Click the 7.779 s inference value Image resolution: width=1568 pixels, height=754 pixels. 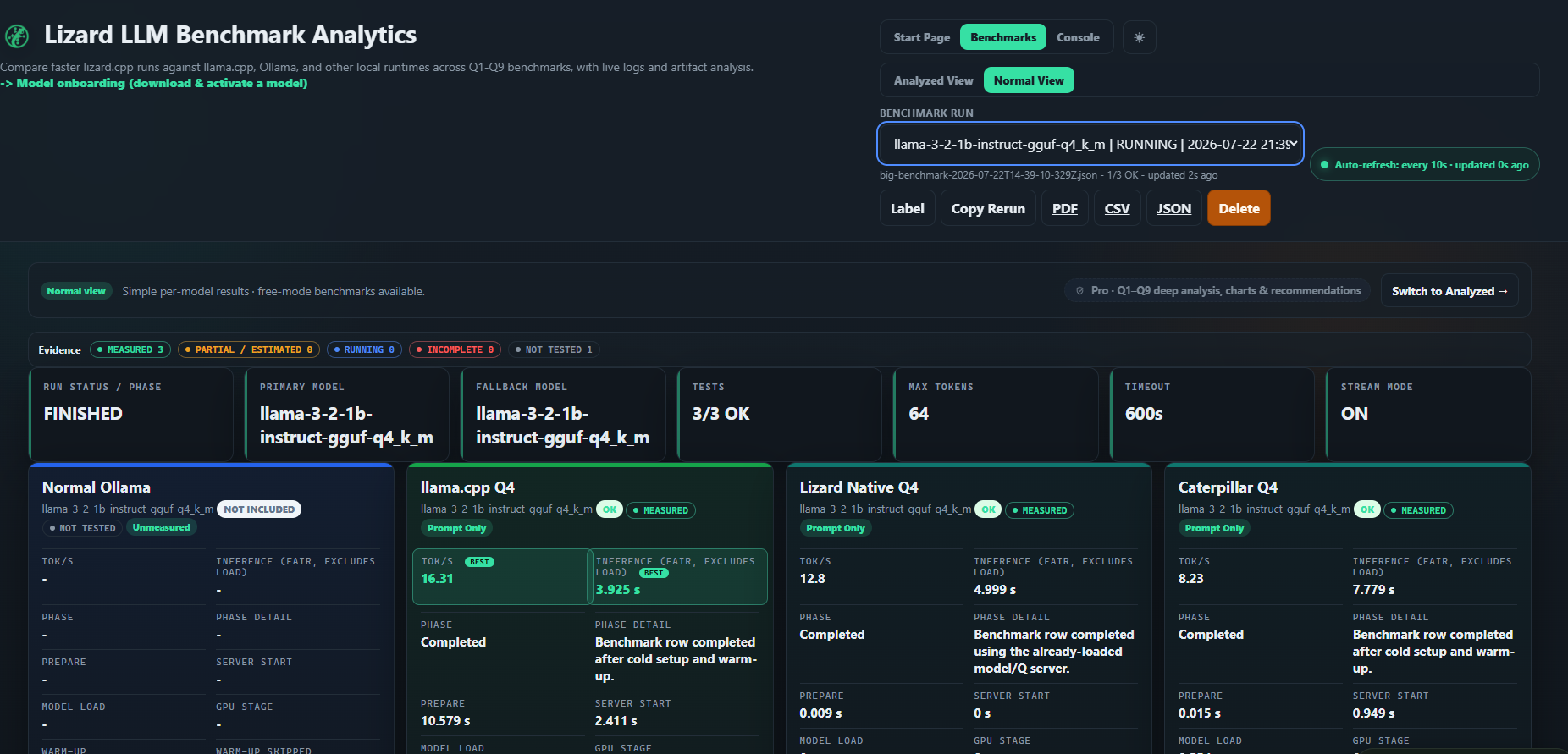(1374, 590)
